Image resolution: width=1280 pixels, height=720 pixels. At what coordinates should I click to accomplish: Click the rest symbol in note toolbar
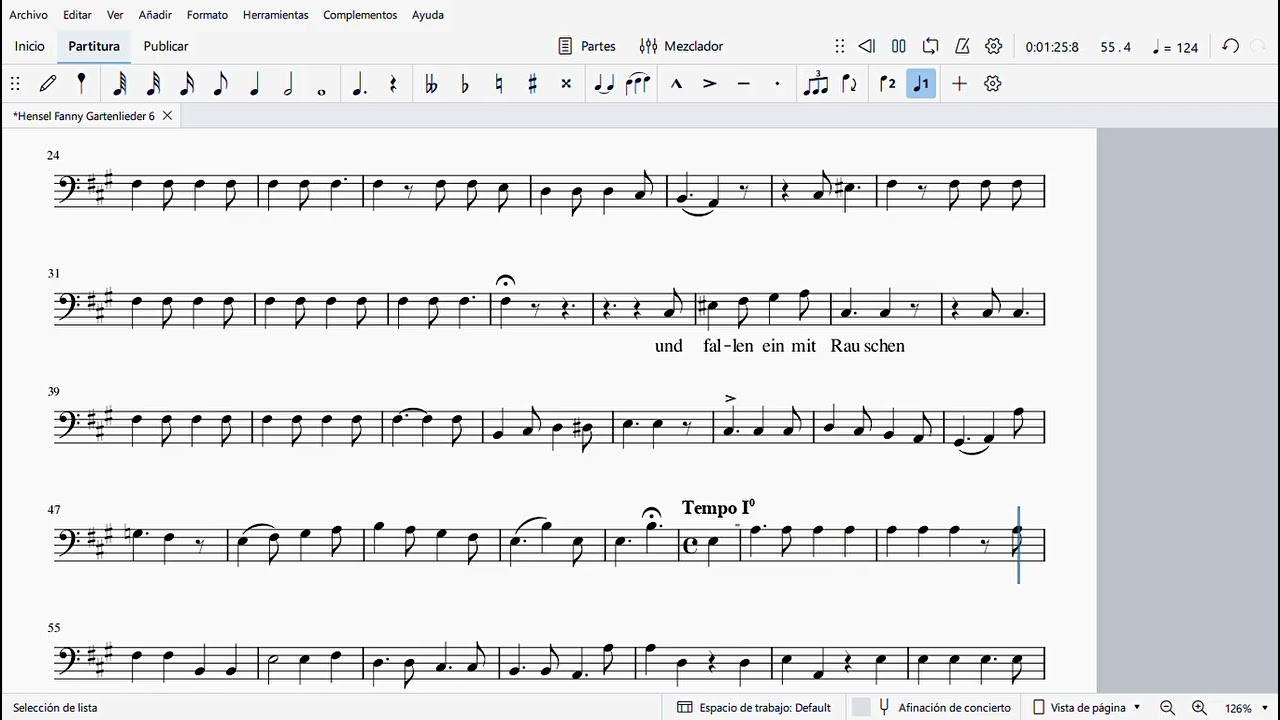[393, 84]
